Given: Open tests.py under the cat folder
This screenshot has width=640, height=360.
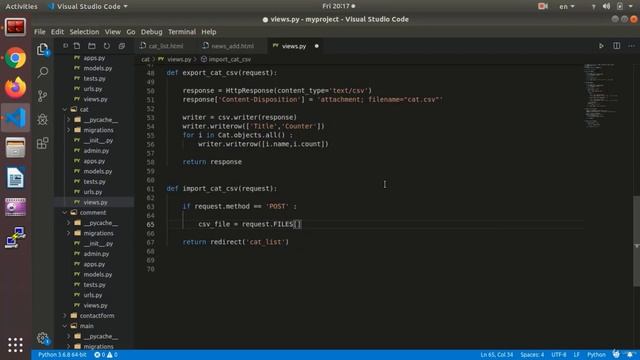Looking at the screenshot, I should (94, 182).
